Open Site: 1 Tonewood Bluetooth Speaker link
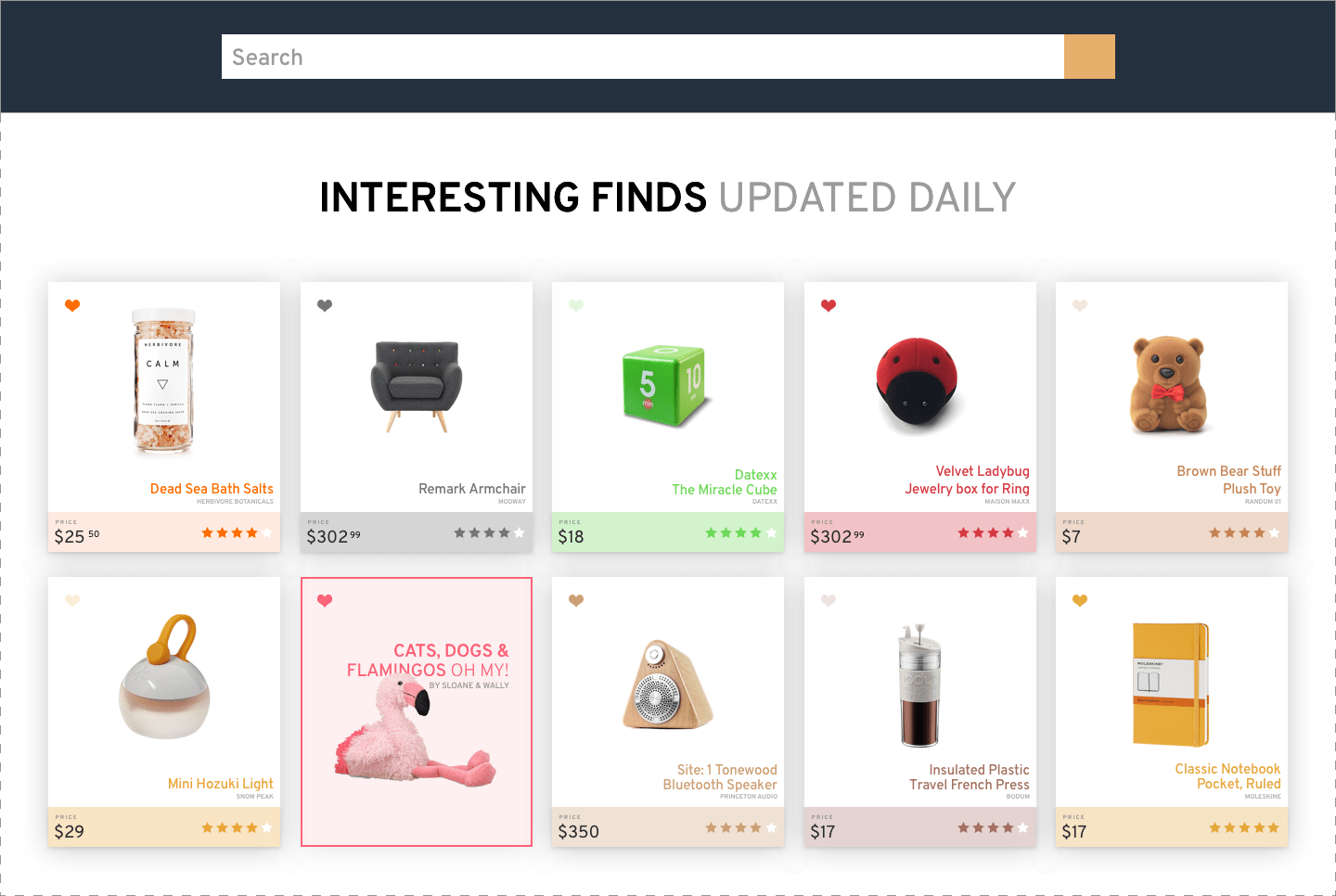1336x896 pixels. (720, 777)
